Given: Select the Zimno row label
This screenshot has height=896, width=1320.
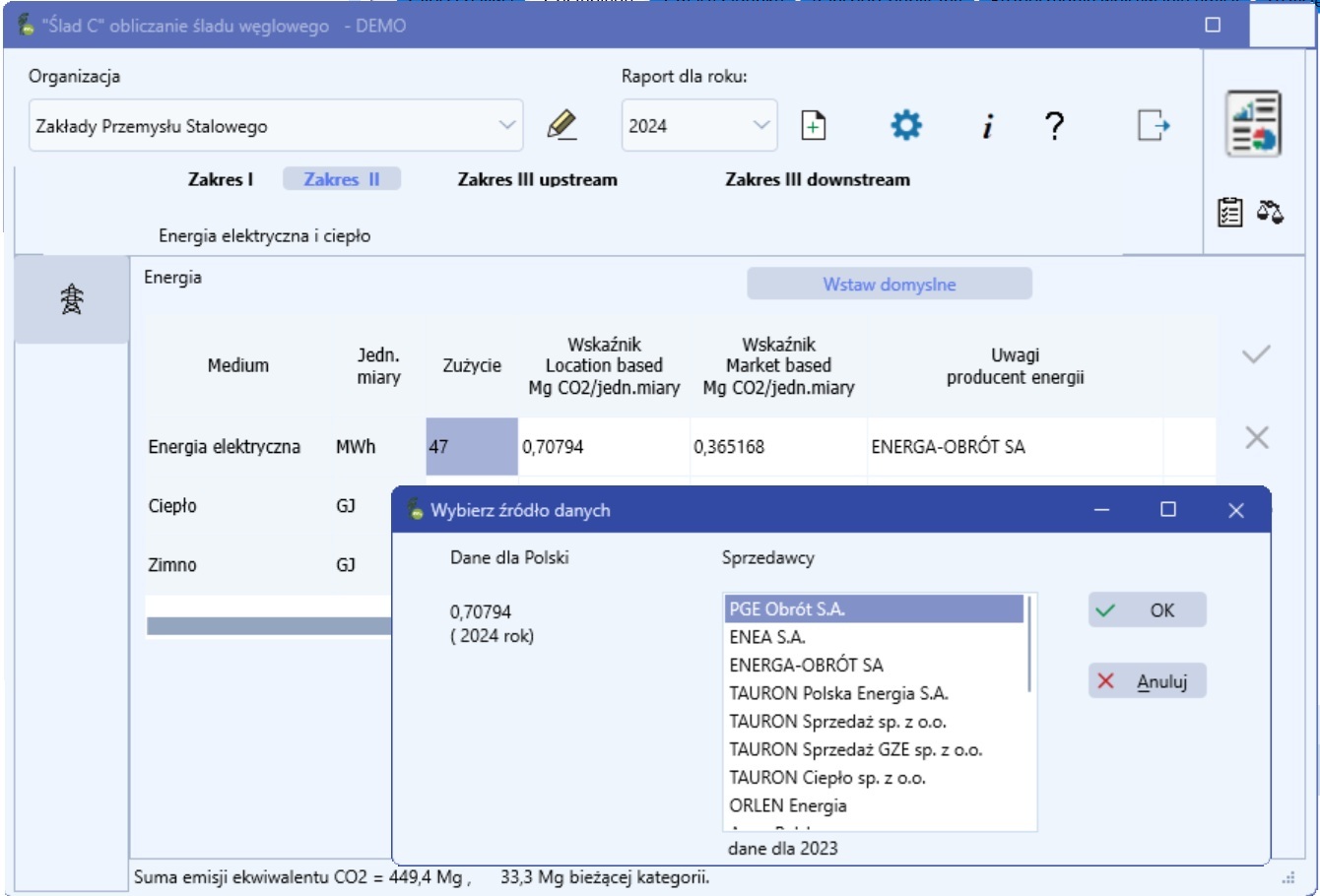Looking at the screenshot, I should [x=172, y=565].
